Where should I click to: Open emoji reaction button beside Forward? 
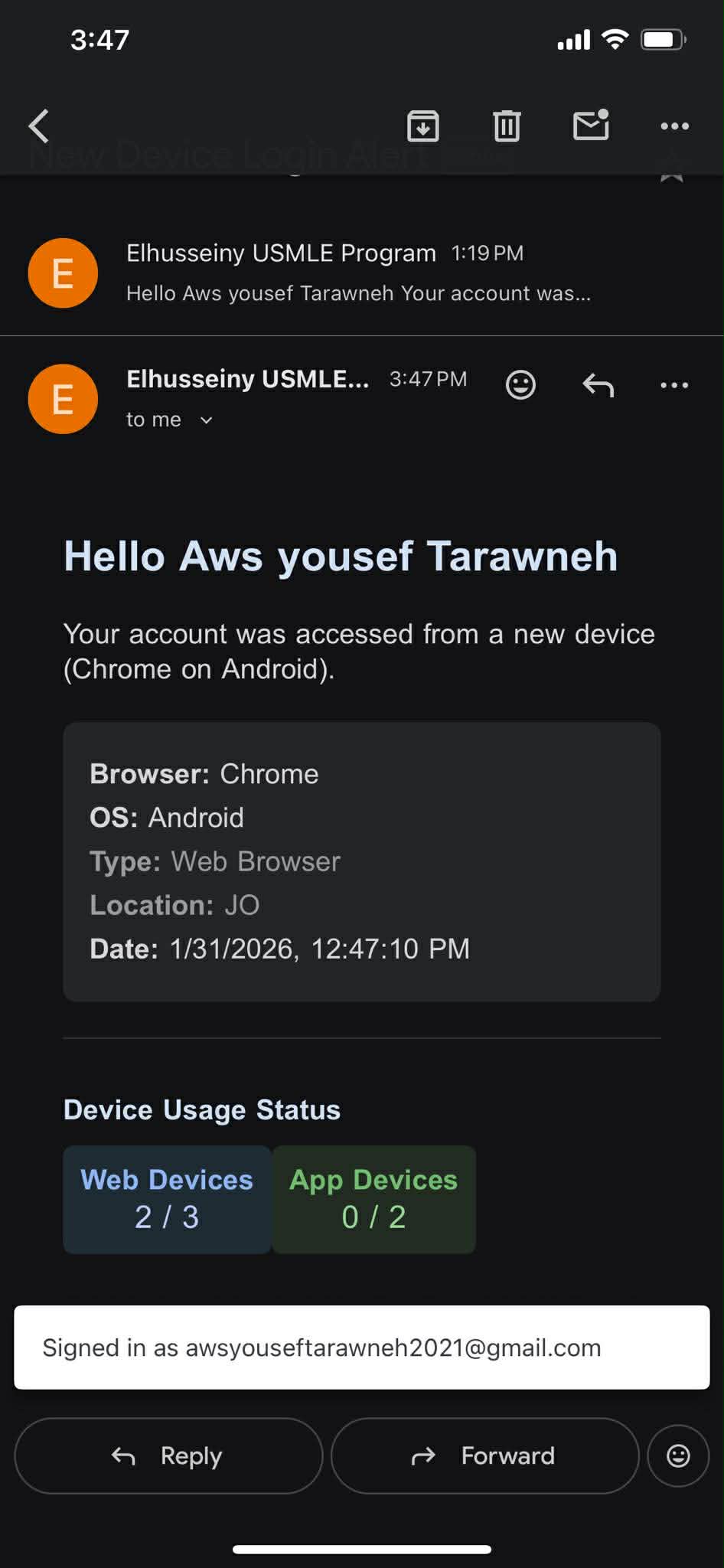(x=678, y=1455)
